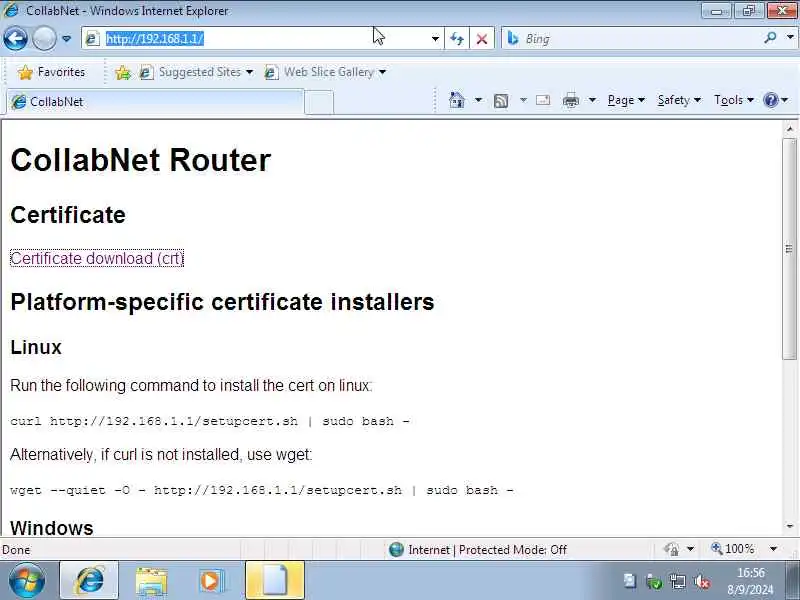Viewport: 800px width, 600px height.
Task: Click the 100% zoom level button
Action: coord(733,549)
